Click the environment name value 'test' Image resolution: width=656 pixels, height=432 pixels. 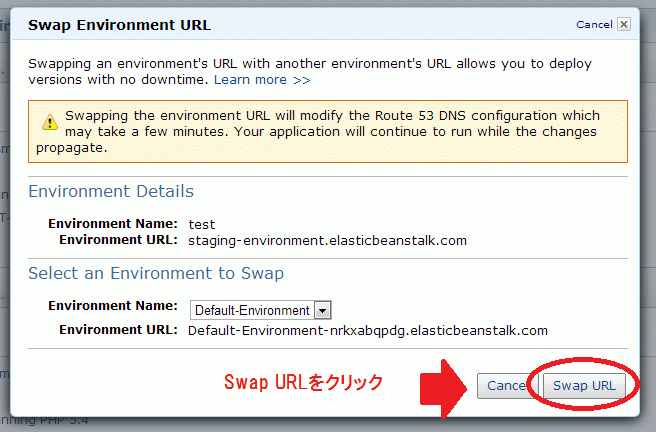[x=202, y=225]
